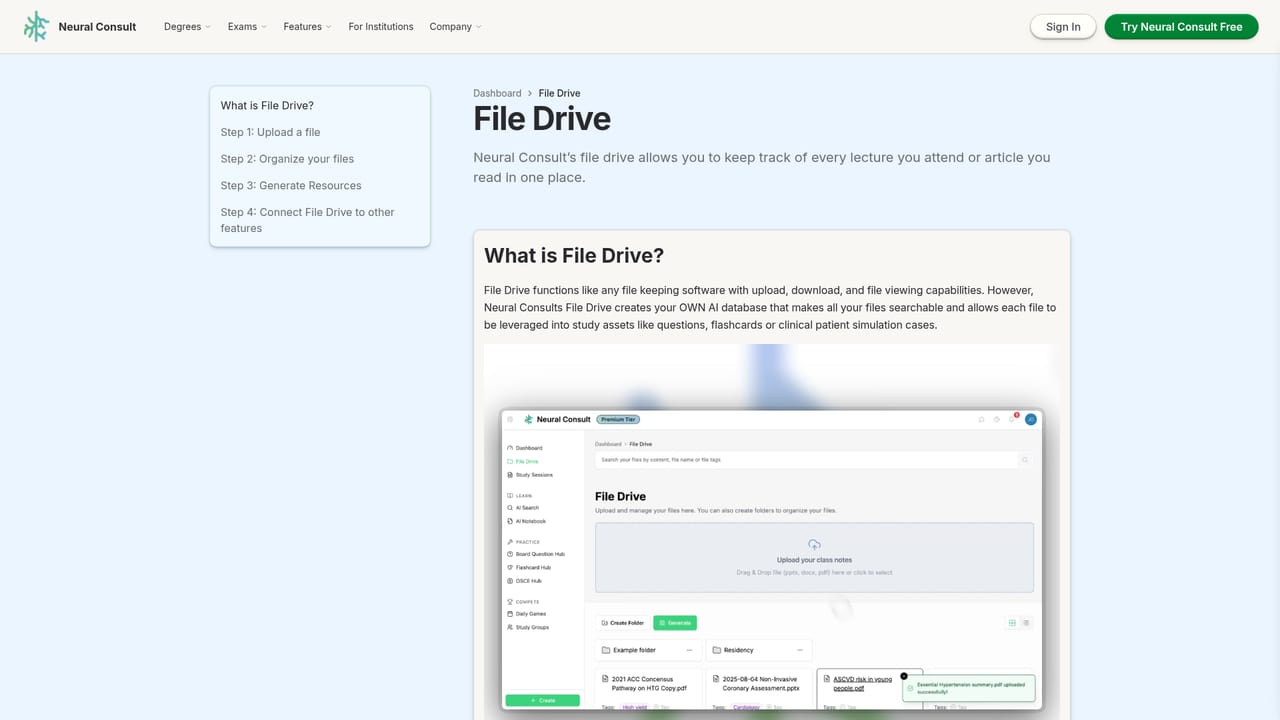Viewport: 1280px width, 720px height.
Task: Click the Sign In button
Action: [x=1063, y=27]
